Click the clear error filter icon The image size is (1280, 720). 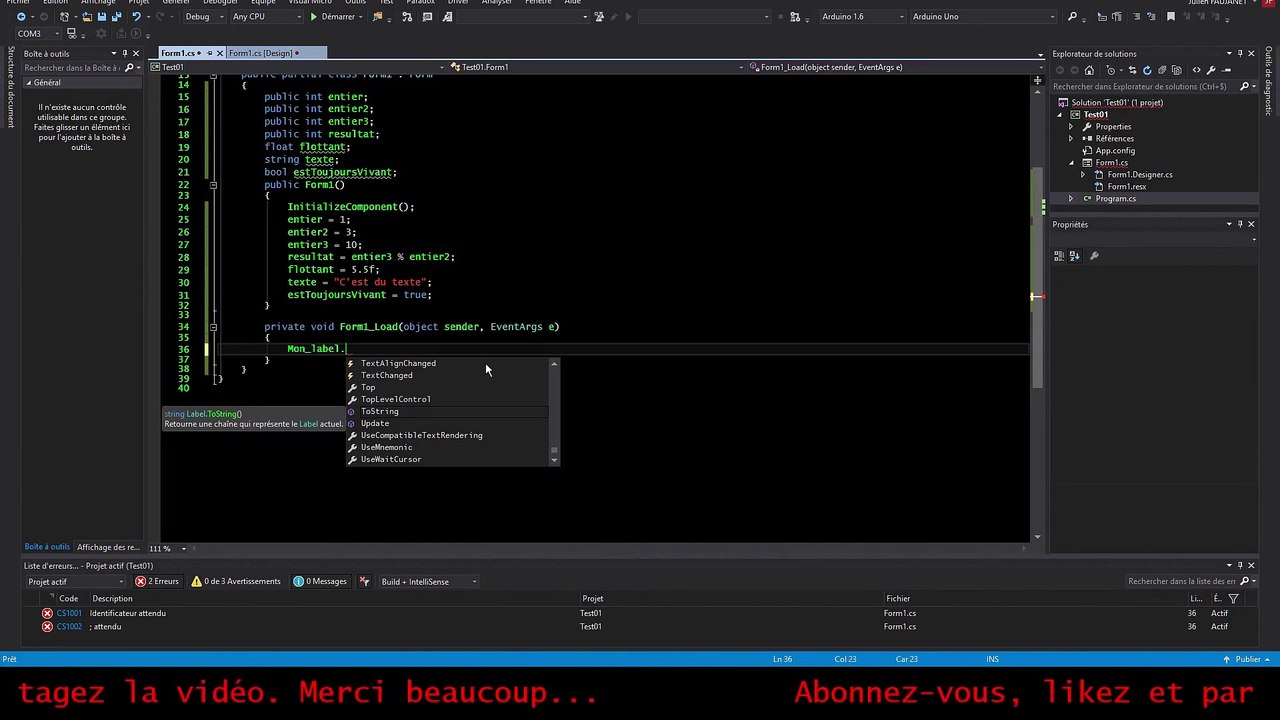[x=364, y=582]
